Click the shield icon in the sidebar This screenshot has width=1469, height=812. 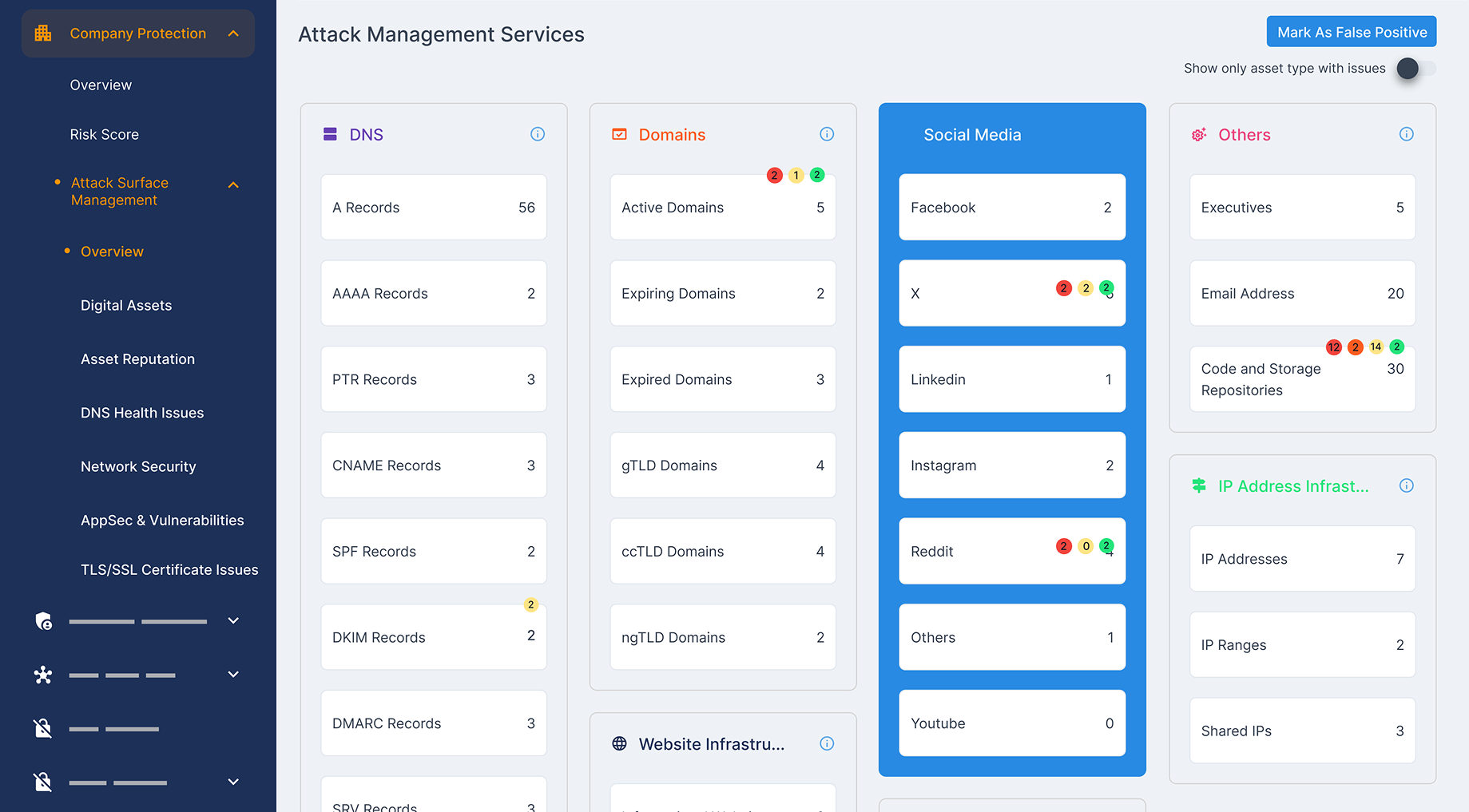coord(44,621)
